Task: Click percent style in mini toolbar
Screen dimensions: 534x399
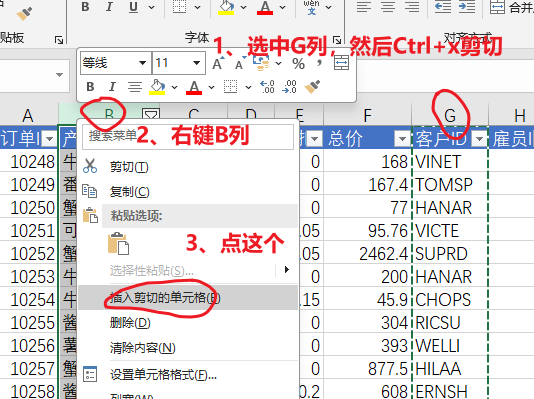Action: point(298,64)
